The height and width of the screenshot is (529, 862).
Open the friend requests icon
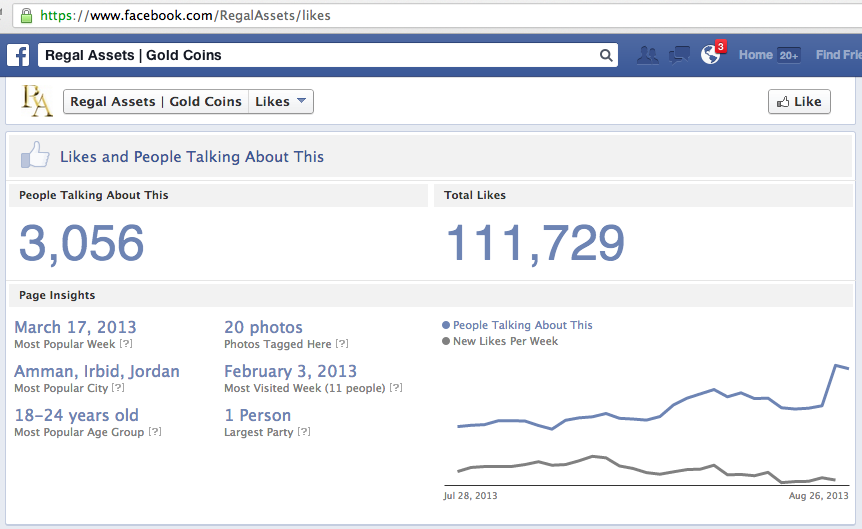(x=648, y=55)
